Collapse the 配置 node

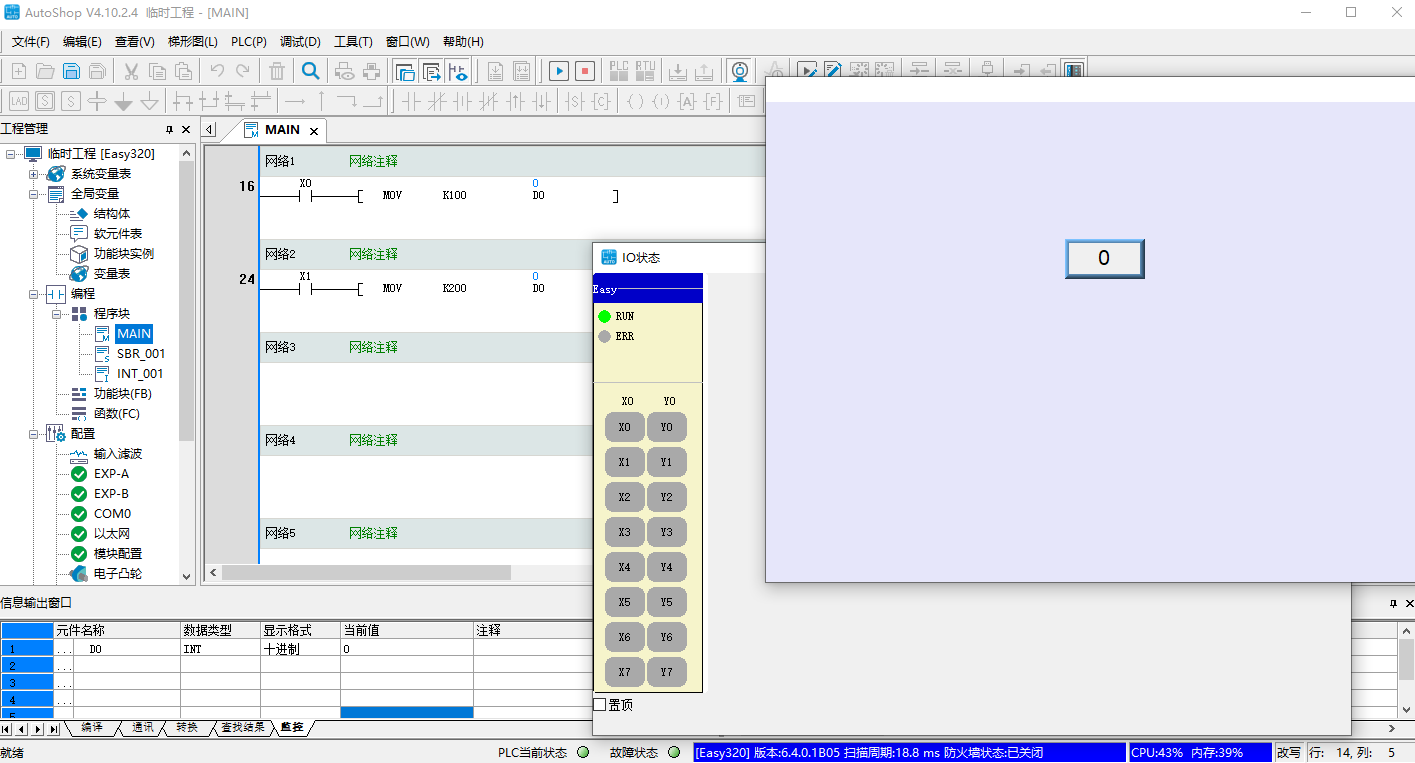33,434
